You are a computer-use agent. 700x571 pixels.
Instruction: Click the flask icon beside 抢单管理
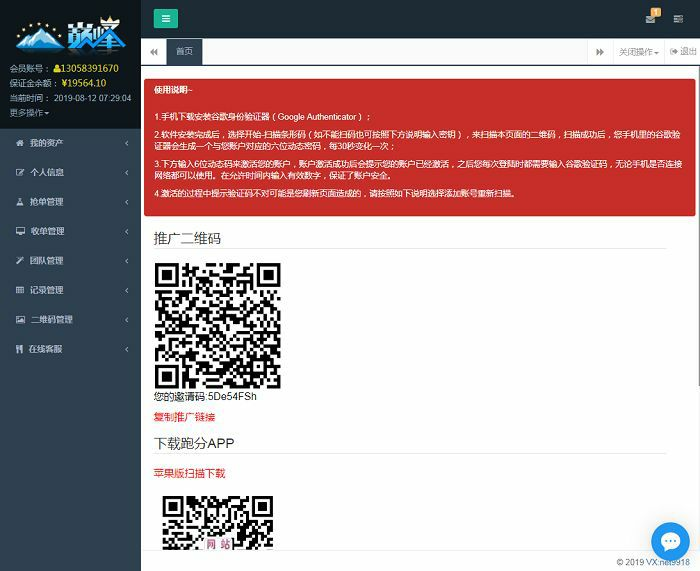click(20, 202)
